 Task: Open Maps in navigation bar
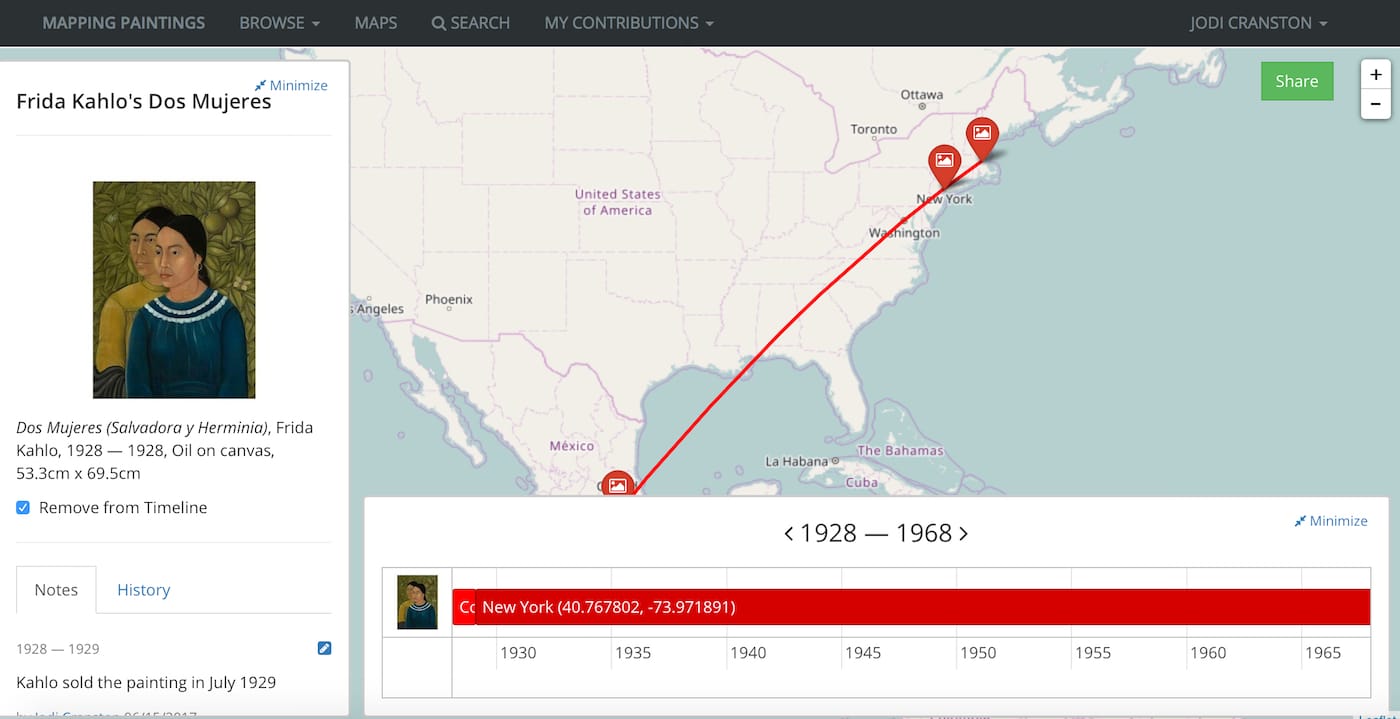[x=376, y=22]
